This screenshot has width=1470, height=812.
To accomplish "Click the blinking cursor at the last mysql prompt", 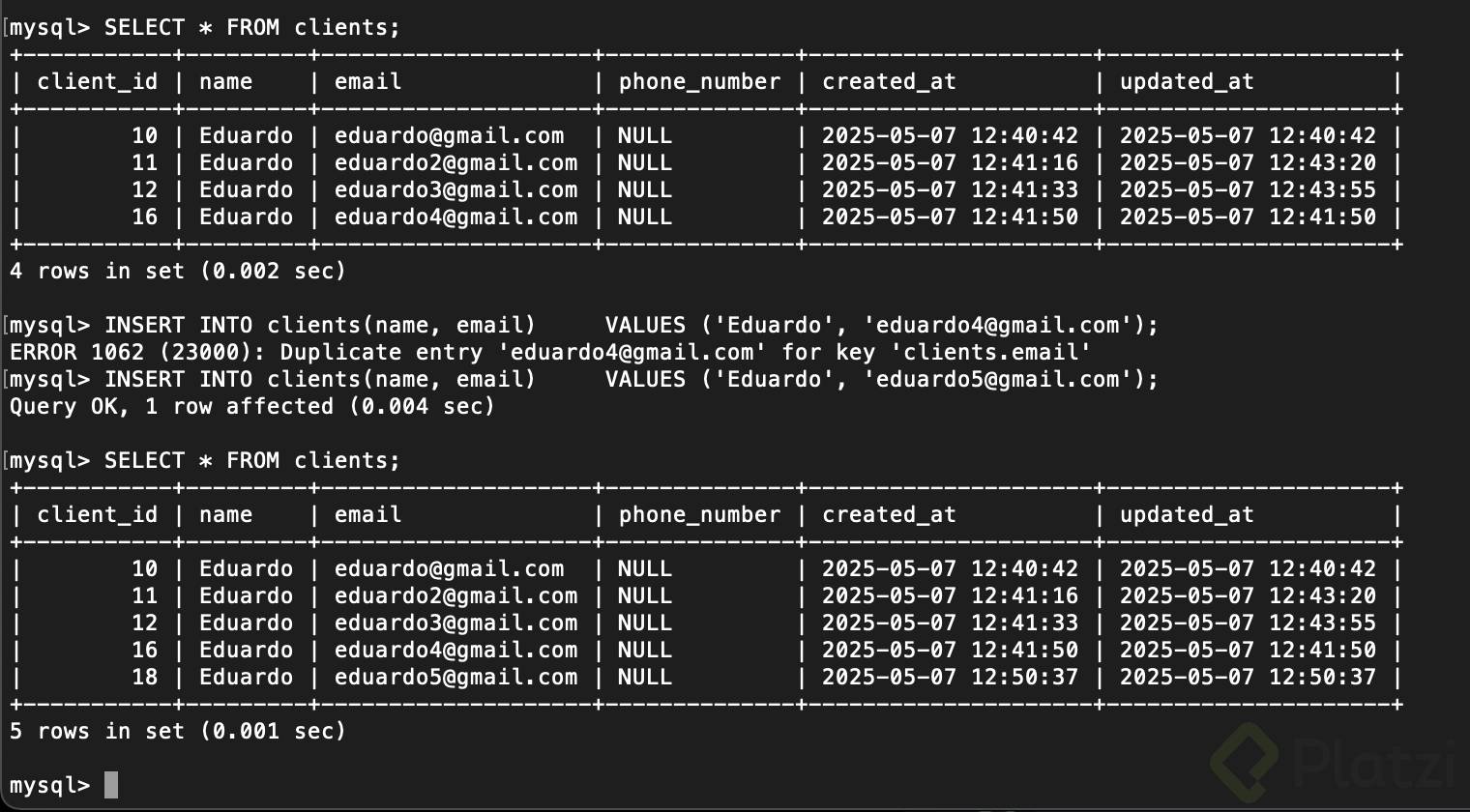I will click(x=111, y=785).
